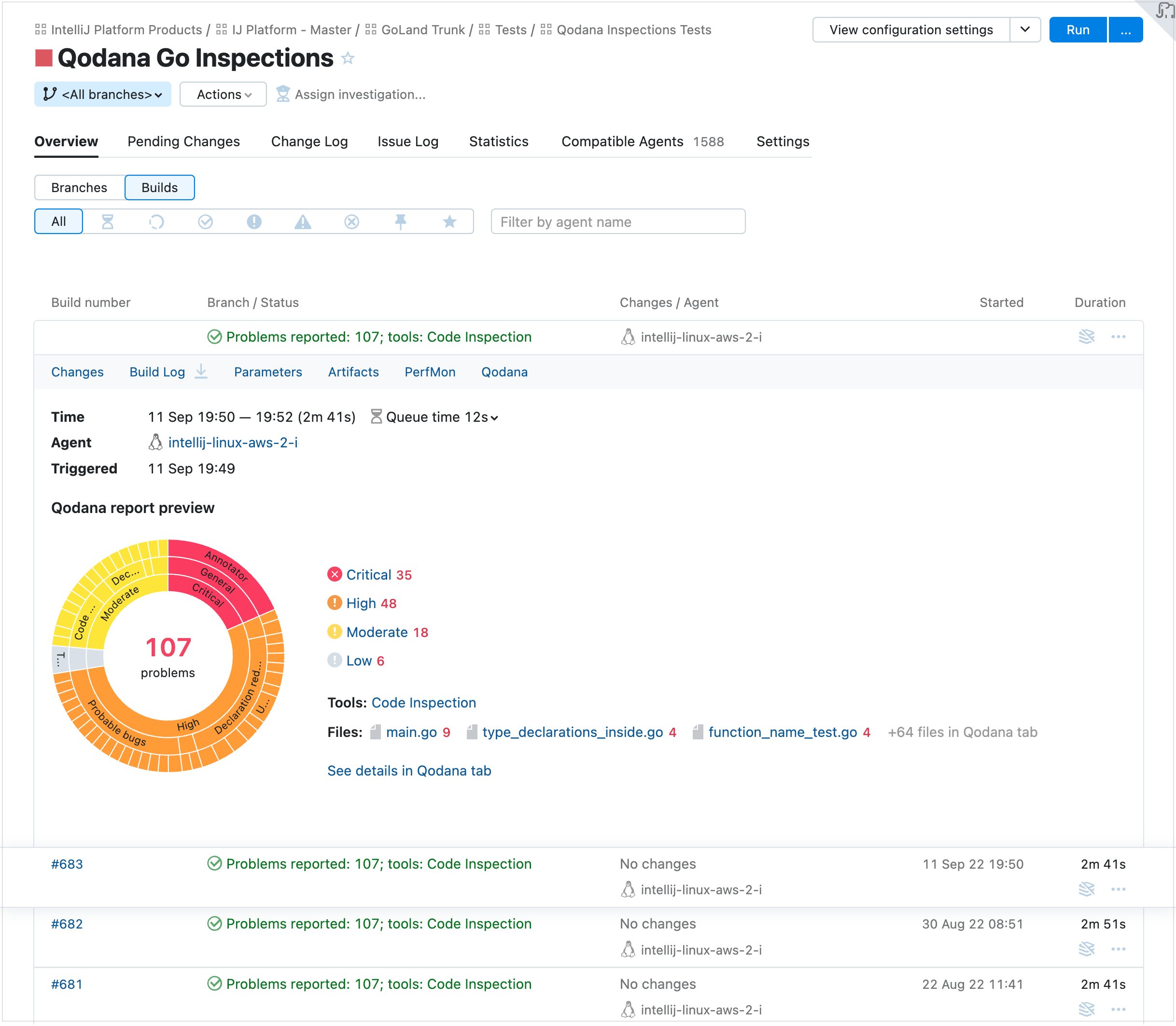Filter builds by running status
Screen dimensions: 1176x1026
click(157, 222)
